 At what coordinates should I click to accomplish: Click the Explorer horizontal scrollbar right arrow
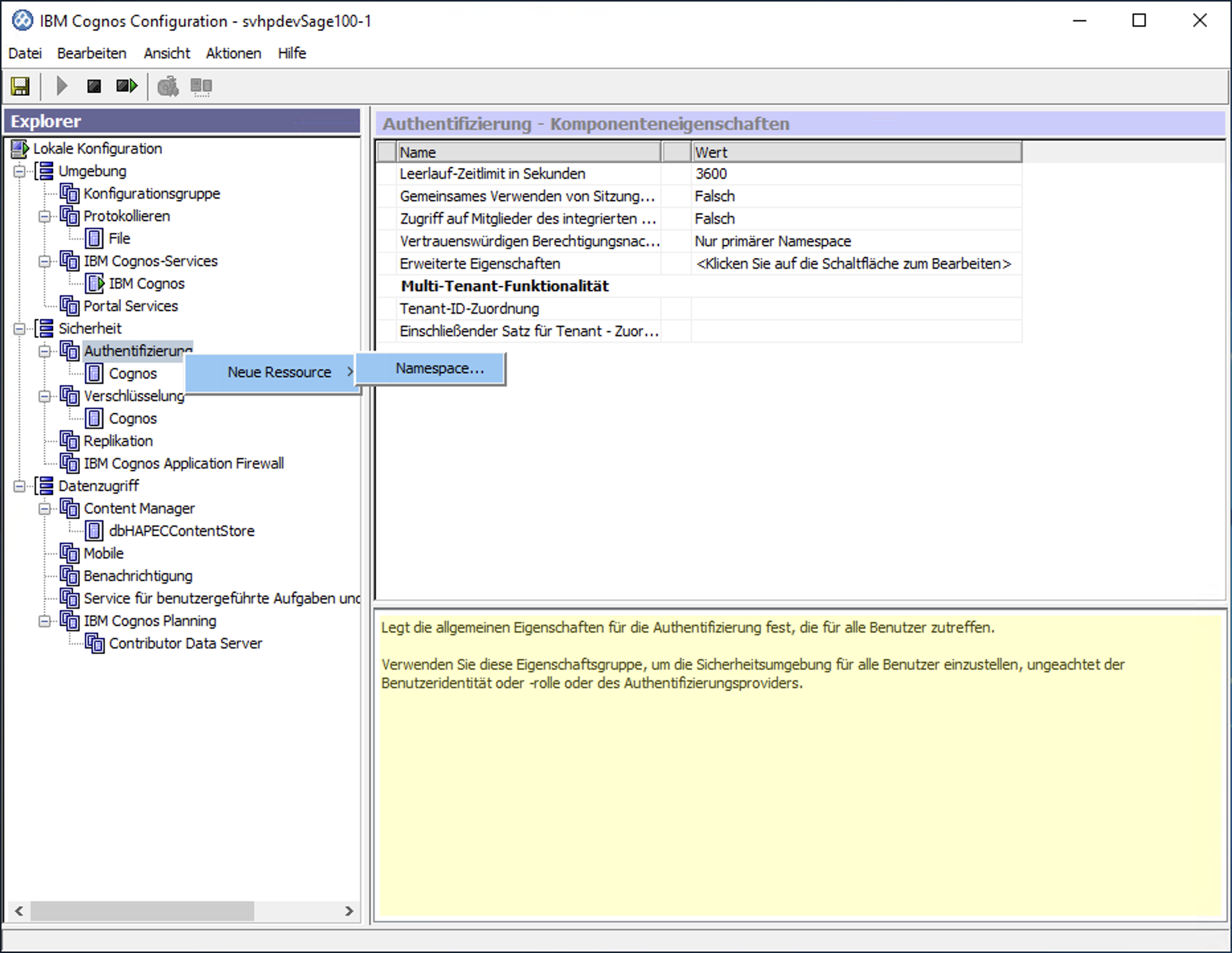[x=349, y=911]
